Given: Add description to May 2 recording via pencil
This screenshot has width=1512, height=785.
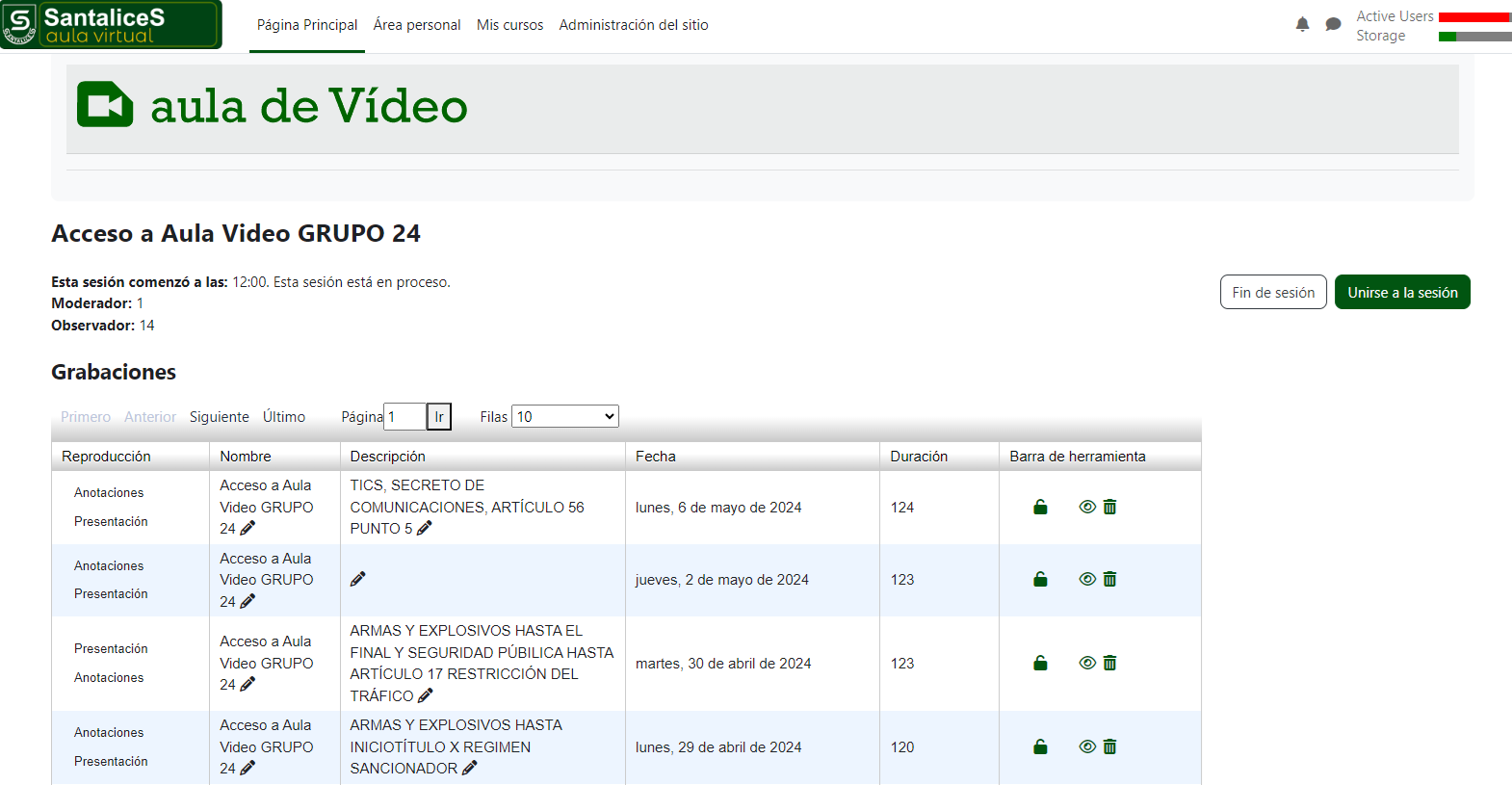Looking at the screenshot, I should (357, 579).
